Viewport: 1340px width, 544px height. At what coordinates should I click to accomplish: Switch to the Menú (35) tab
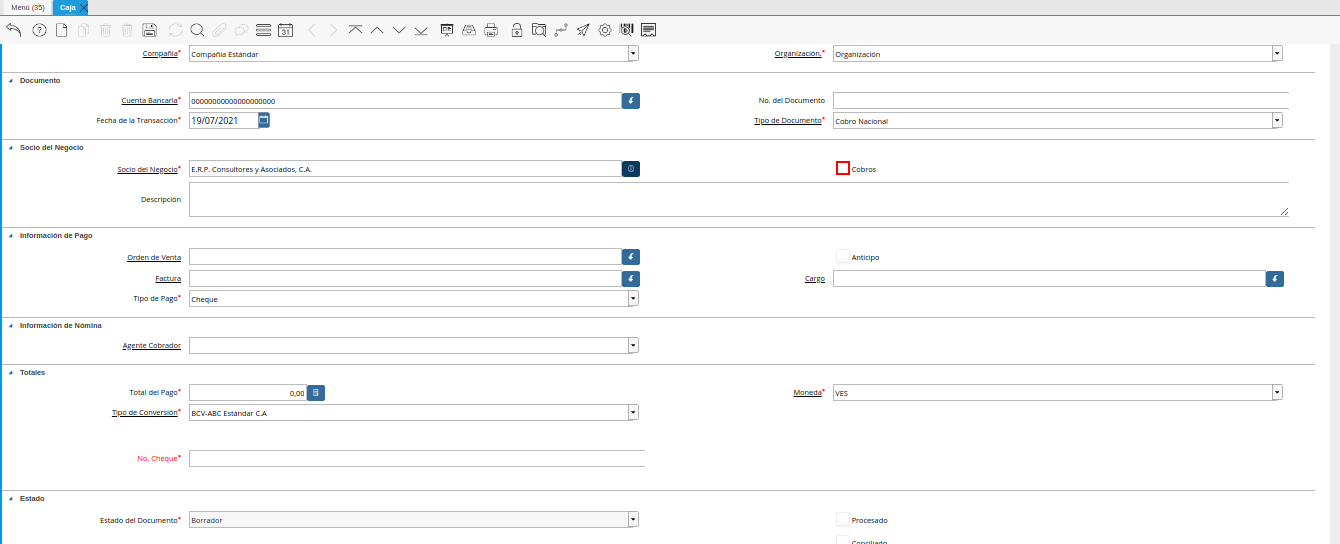click(27, 7)
